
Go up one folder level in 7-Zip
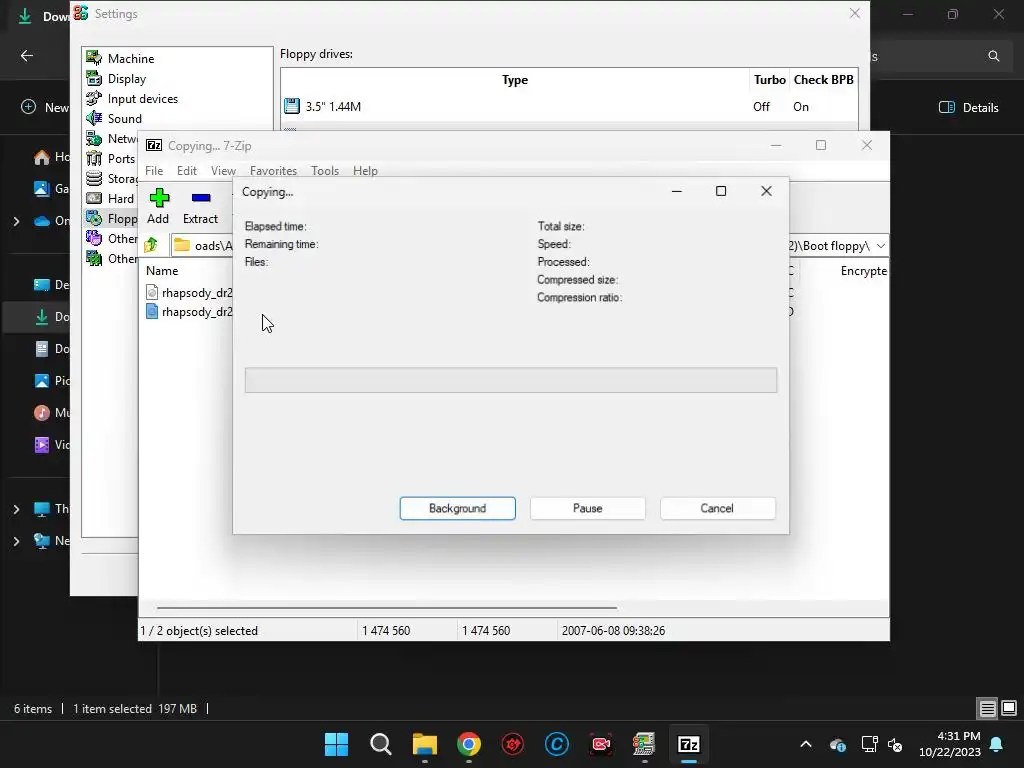coord(152,246)
